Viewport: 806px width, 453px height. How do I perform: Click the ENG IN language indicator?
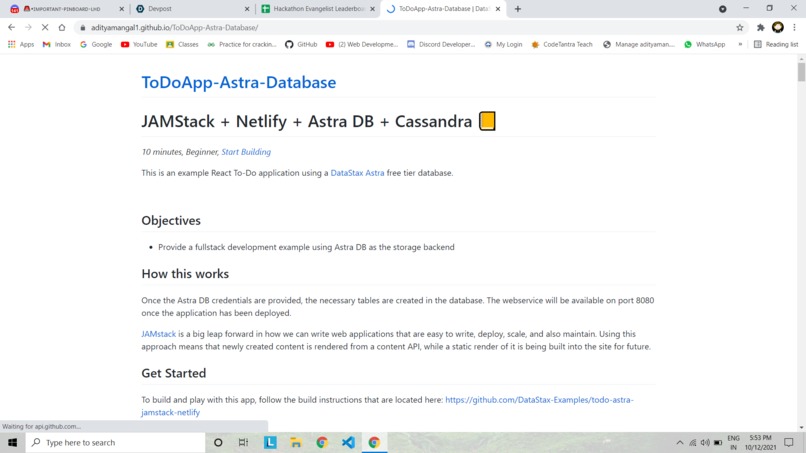click(x=734, y=442)
